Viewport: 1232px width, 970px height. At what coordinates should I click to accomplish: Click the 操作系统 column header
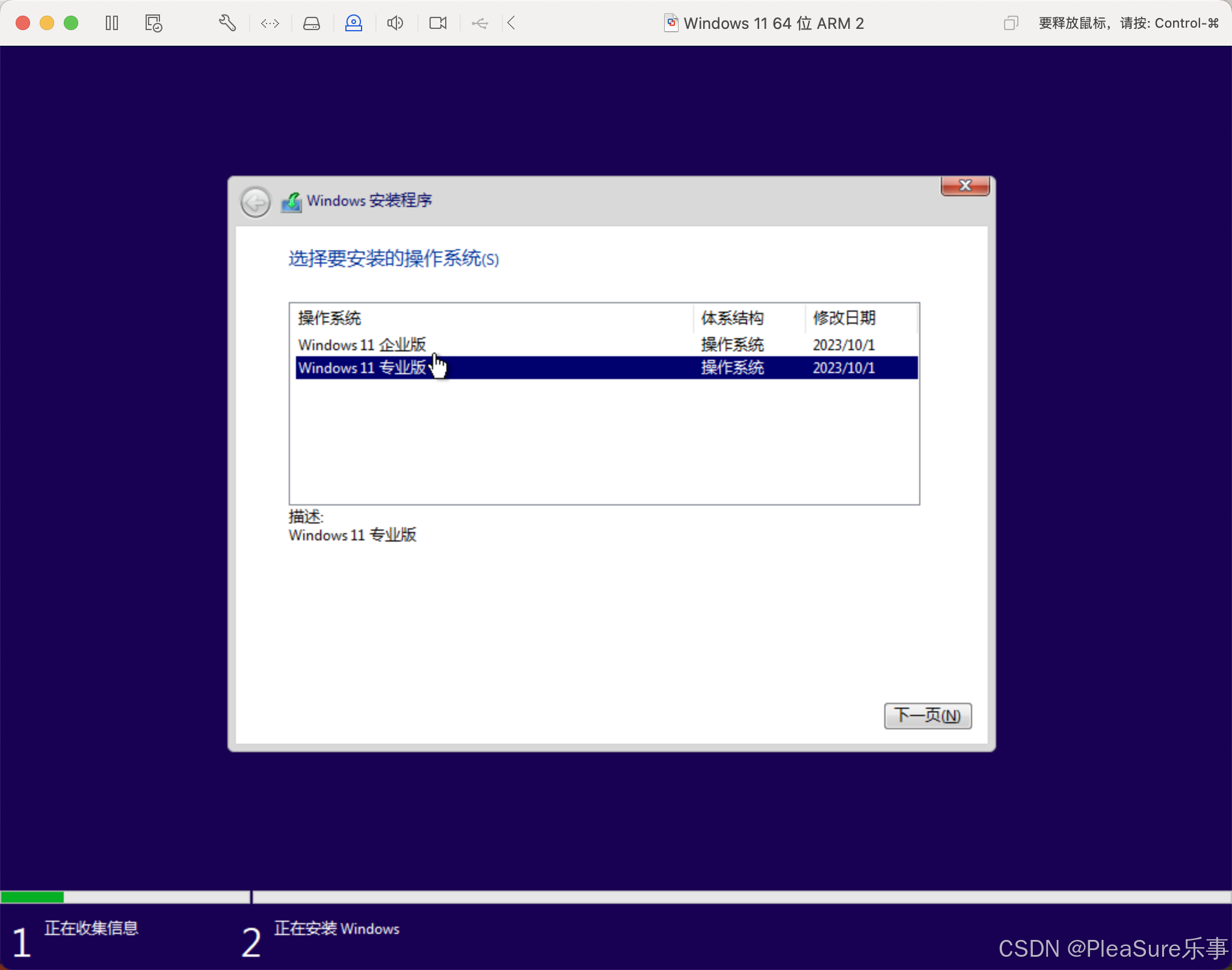click(492, 318)
